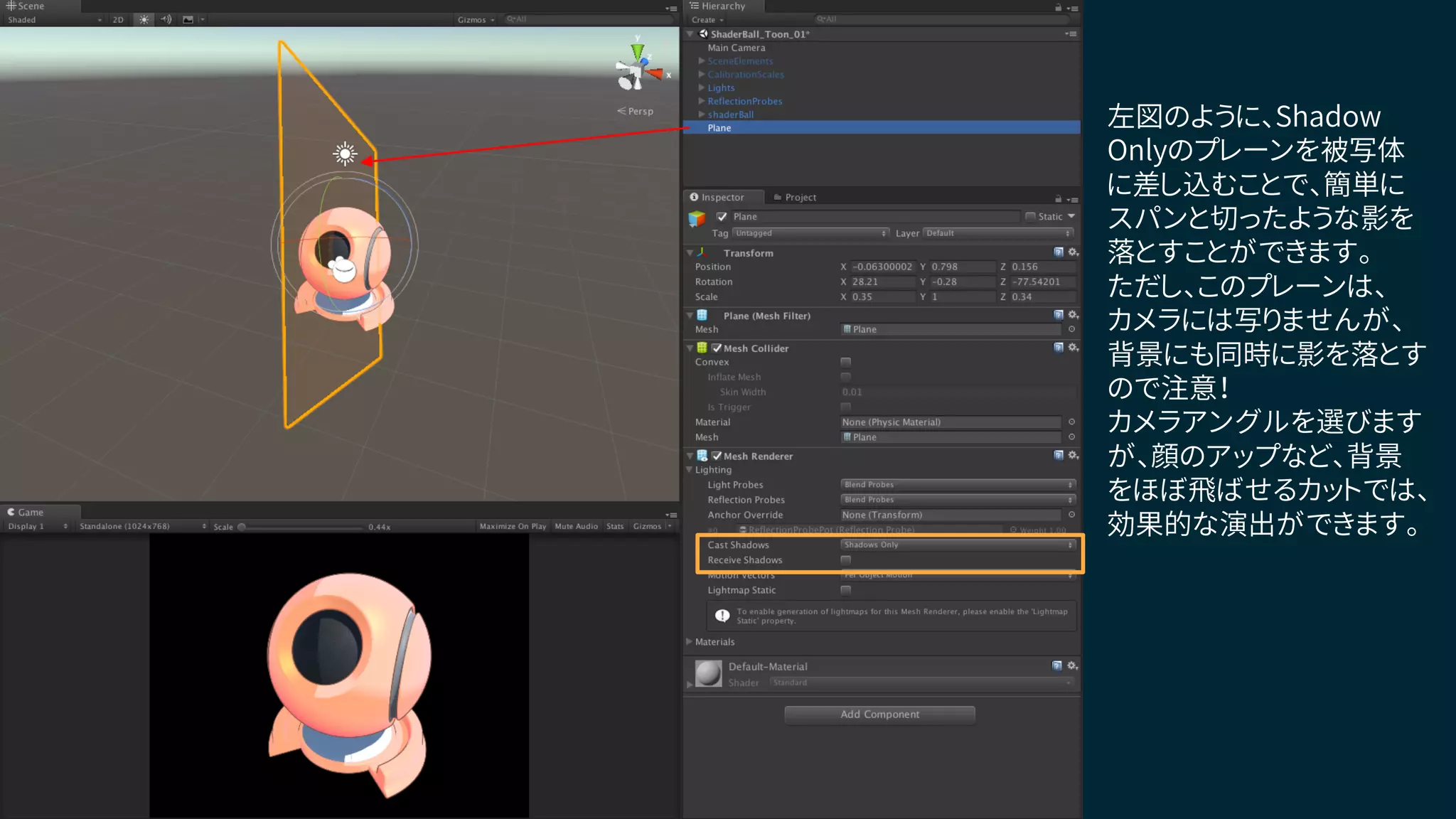Expand the Materials section
Screen dimensions: 1456x819
689,641
